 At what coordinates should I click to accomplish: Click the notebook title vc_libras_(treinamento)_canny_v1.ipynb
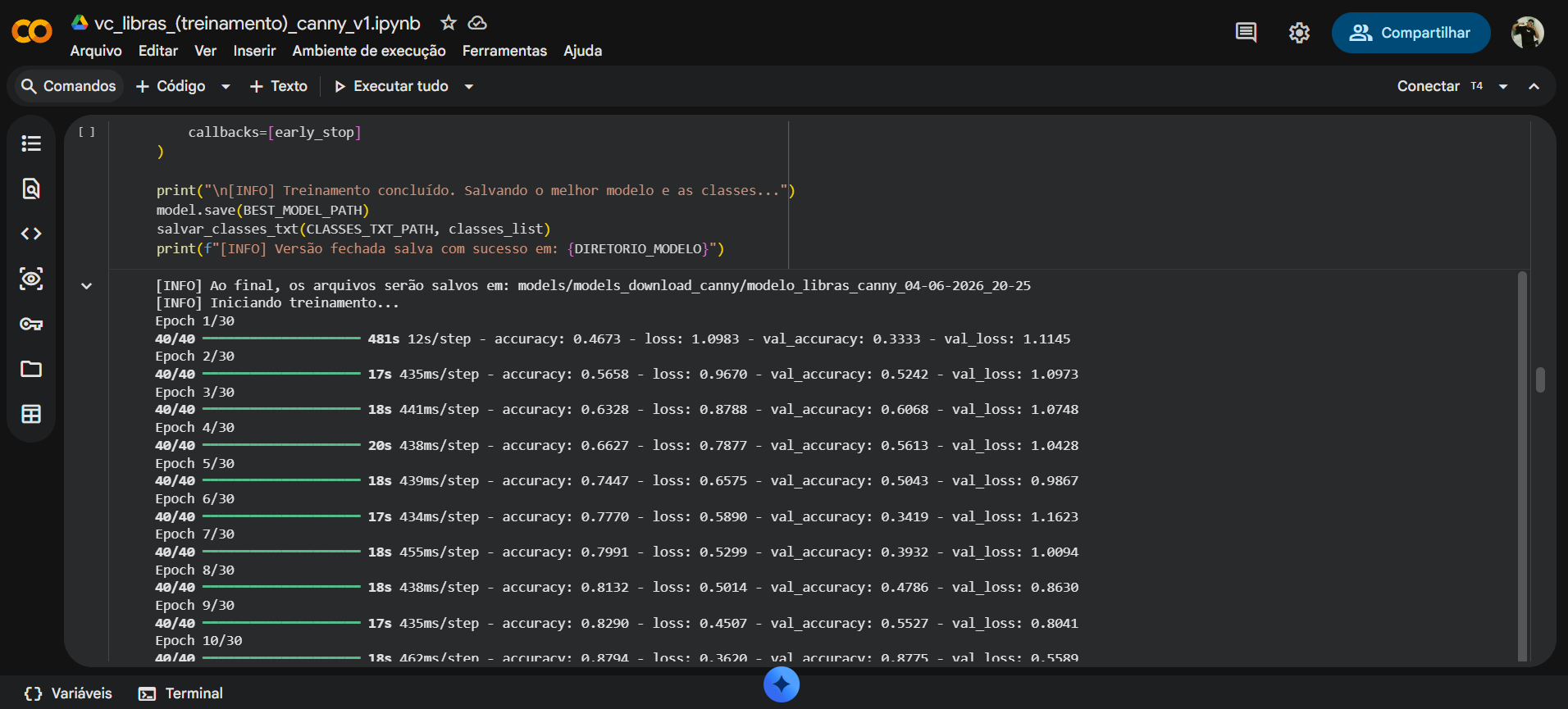click(x=258, y=23)
